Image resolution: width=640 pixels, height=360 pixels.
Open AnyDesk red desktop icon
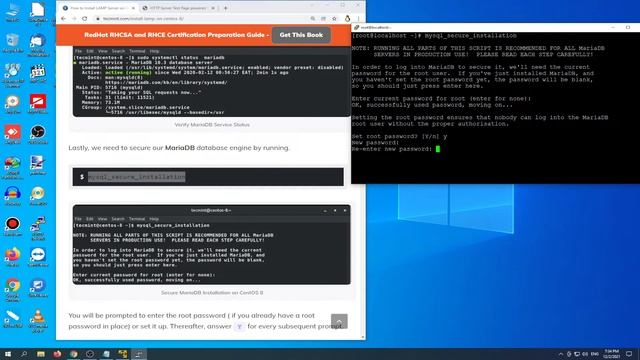click(12, 134)
